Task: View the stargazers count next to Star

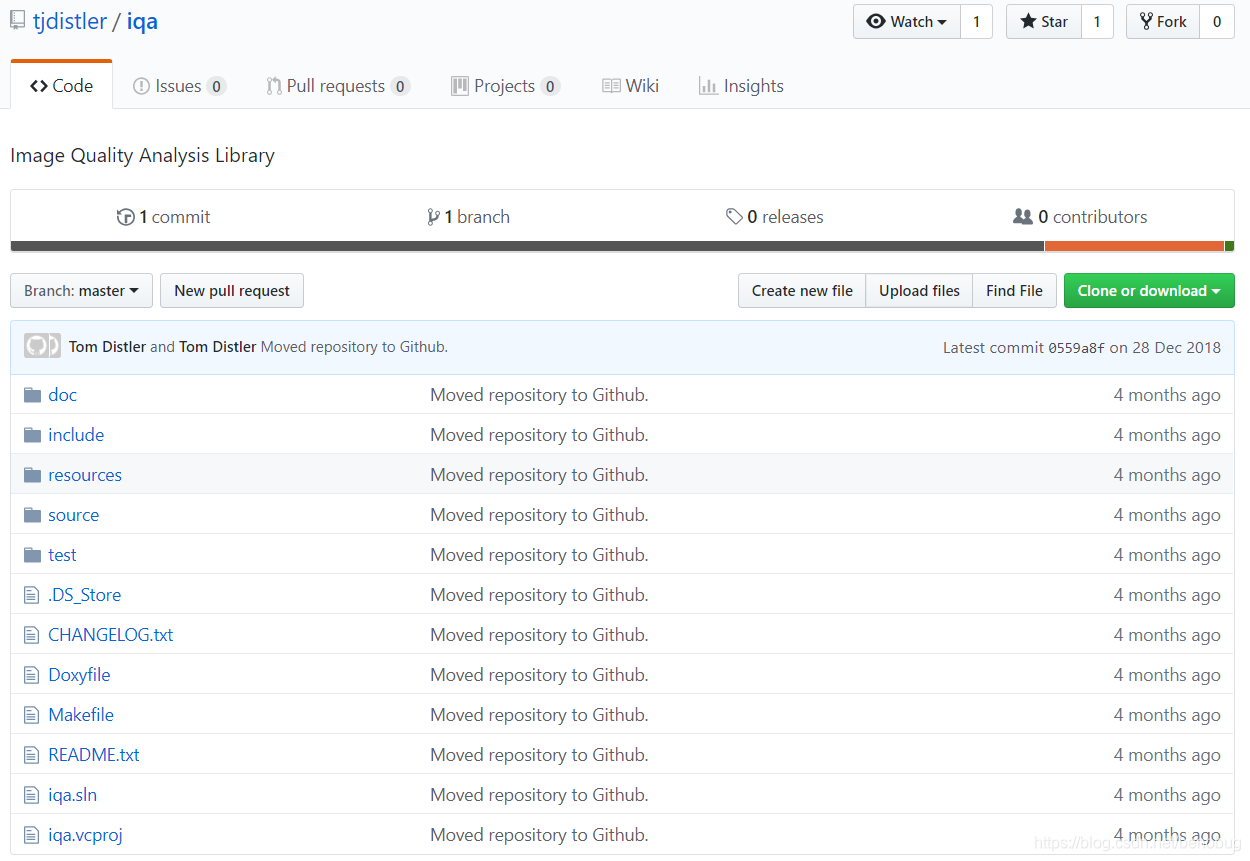Action: pos(1097,22)
